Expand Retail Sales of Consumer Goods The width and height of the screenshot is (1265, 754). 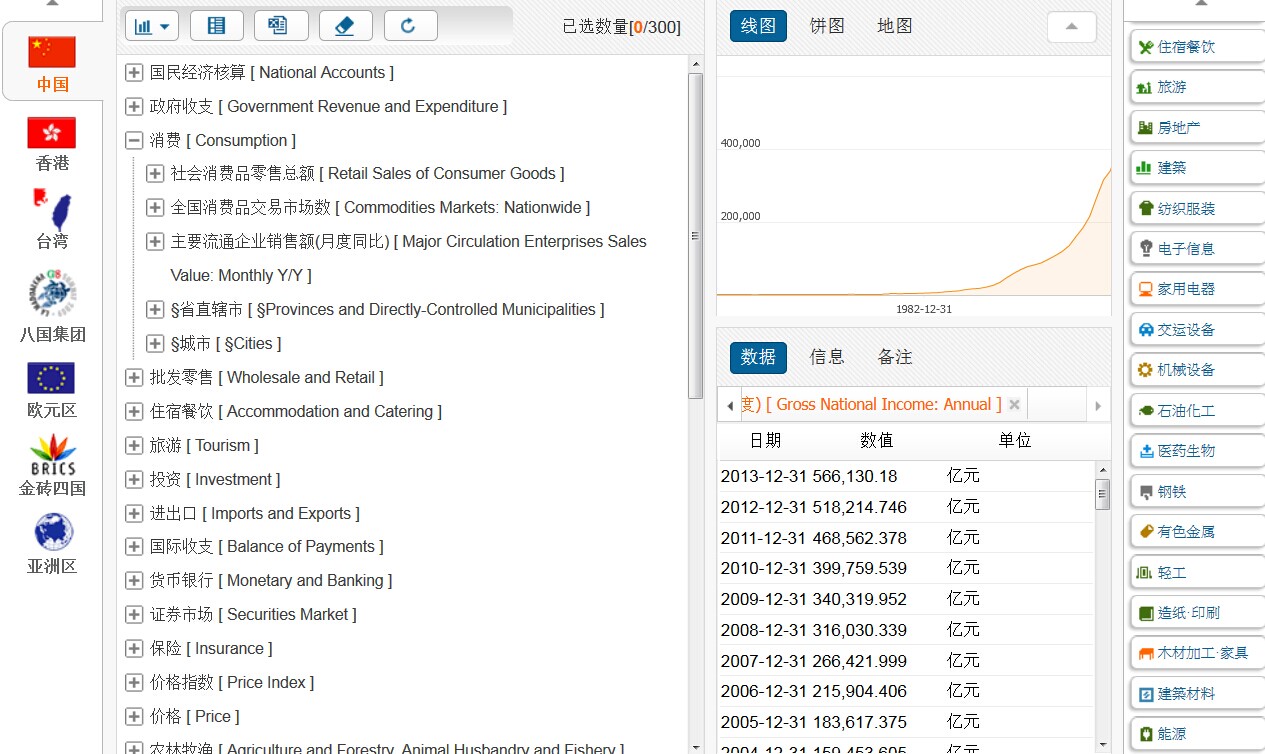coord(155,174)
